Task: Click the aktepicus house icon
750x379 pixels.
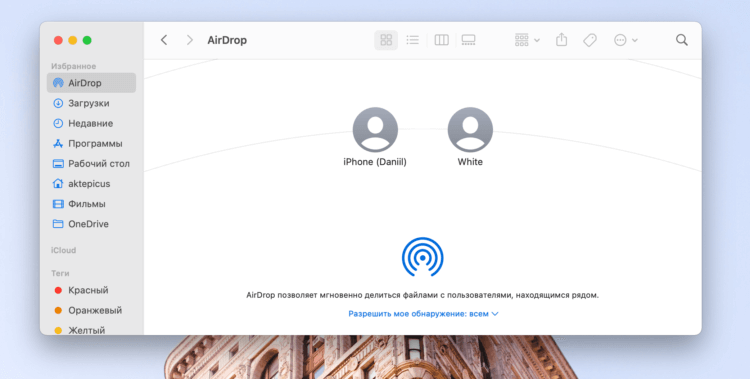Action: pyautogui.click(x=58, y=183)
